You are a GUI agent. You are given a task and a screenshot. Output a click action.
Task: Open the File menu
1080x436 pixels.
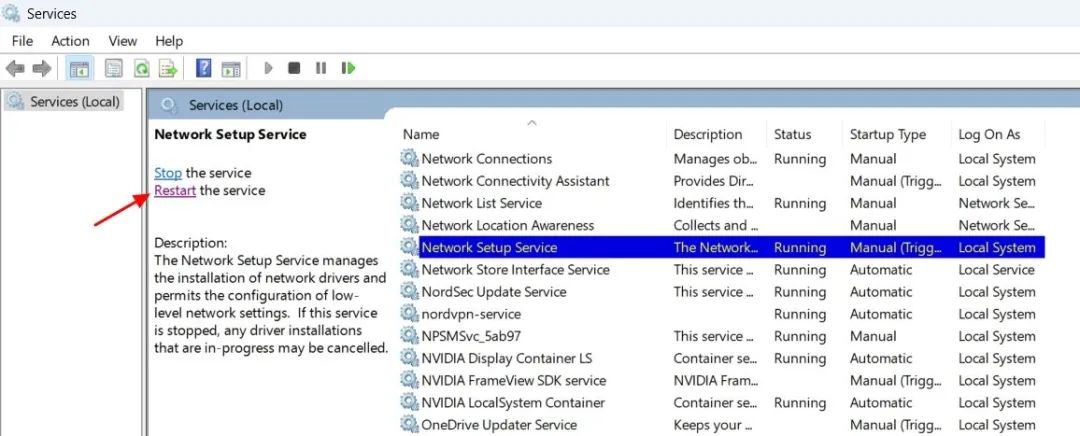tap(22, 41)
